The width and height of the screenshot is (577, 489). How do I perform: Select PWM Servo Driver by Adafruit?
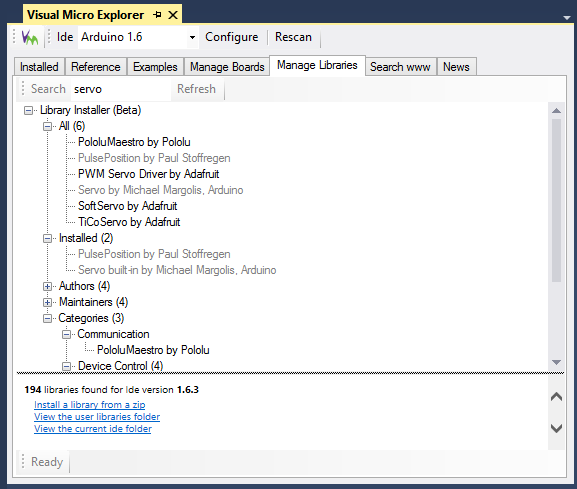pos(149,174)
